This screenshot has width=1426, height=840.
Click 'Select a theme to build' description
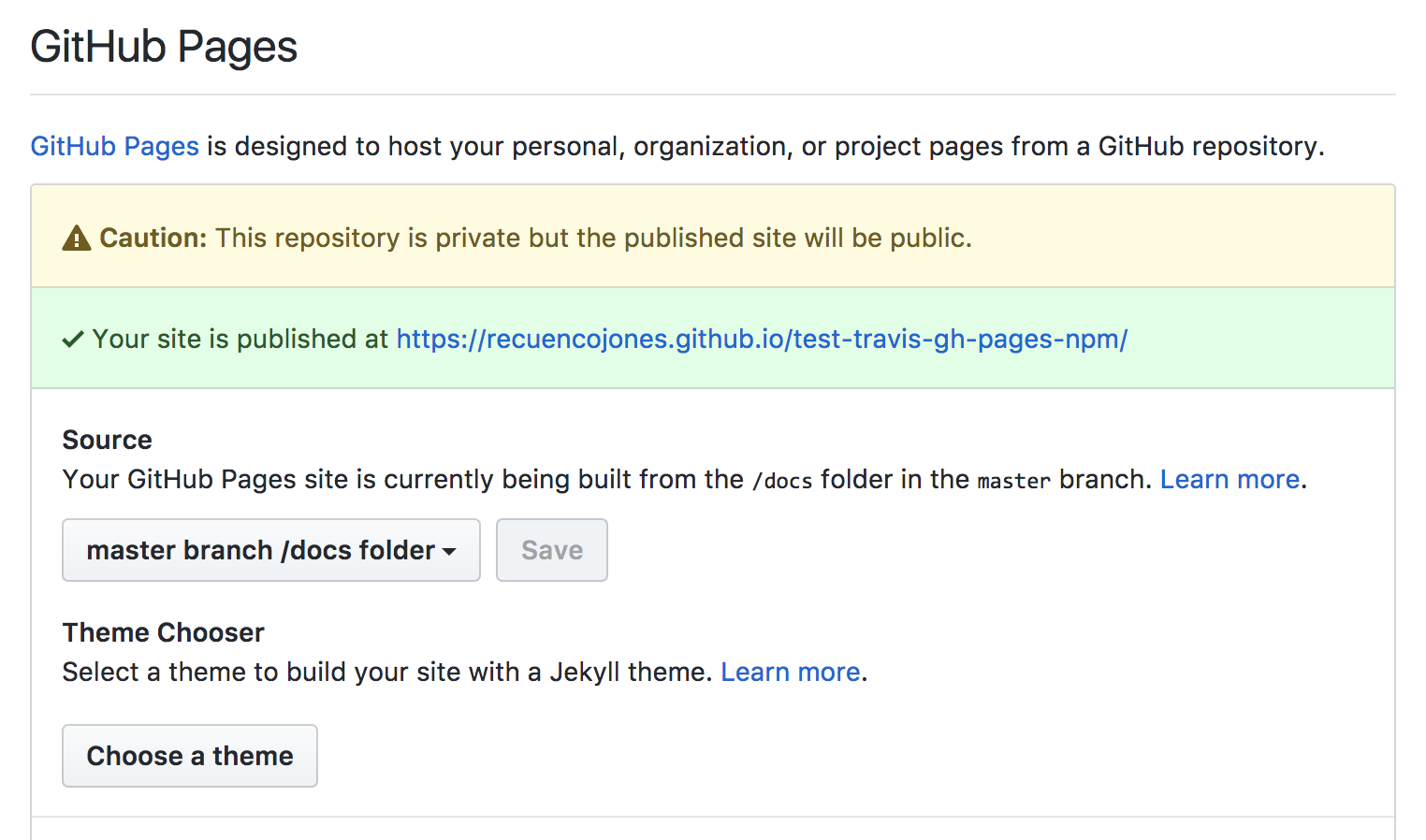click(387, 672)
